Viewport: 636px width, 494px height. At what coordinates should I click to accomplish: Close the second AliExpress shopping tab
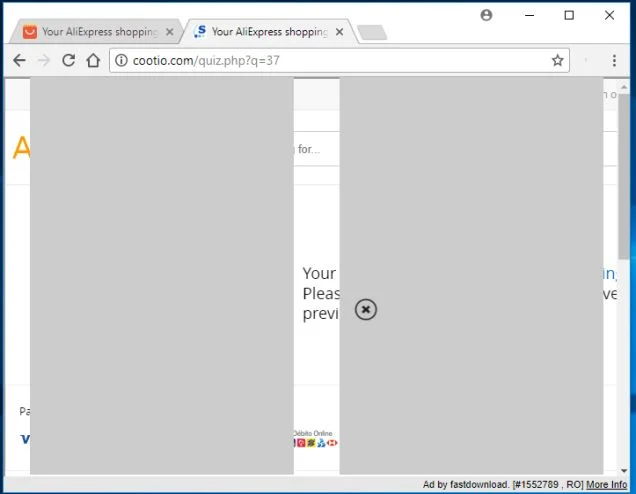click(339, 32)
